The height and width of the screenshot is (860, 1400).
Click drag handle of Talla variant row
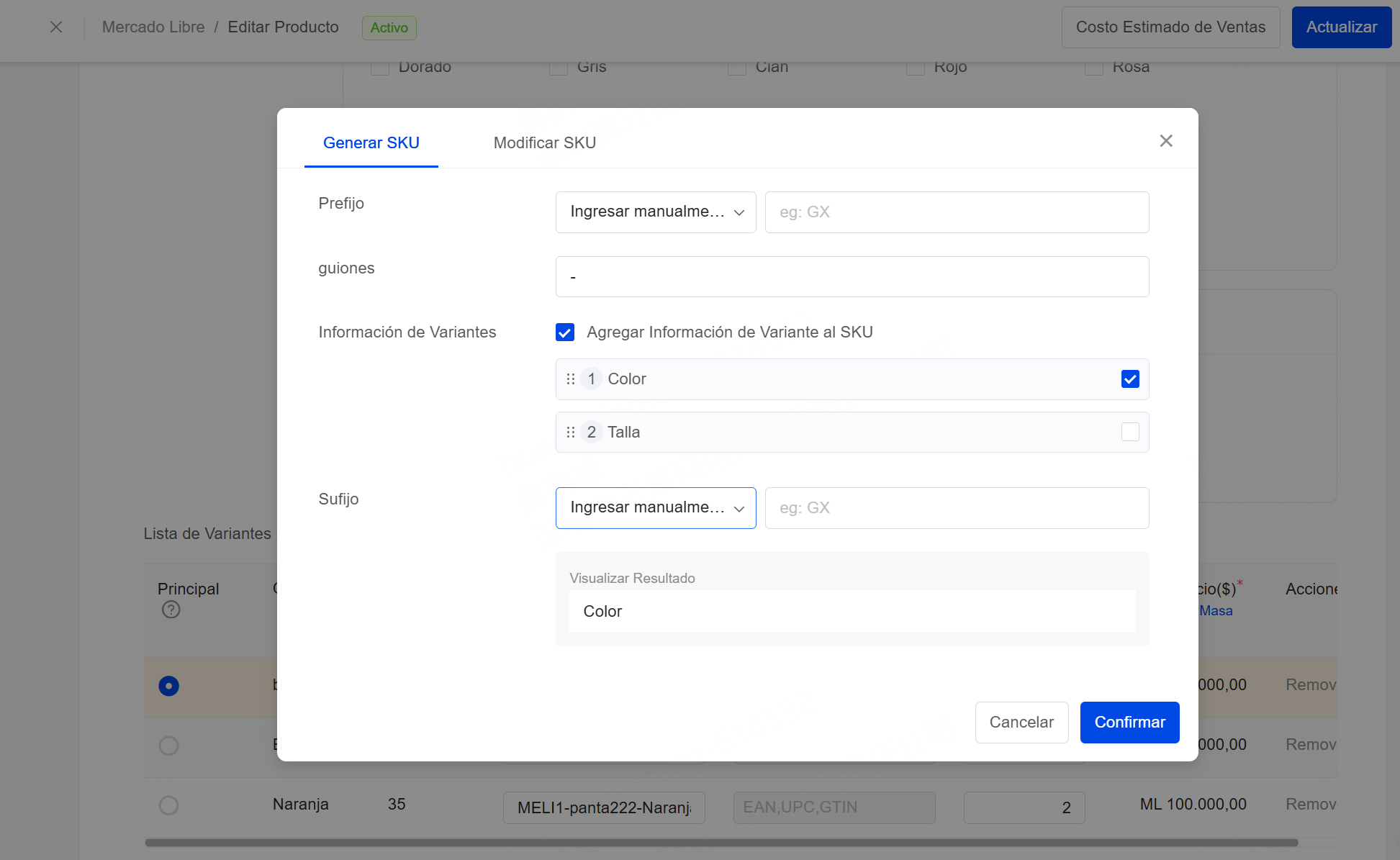[571, 433]
